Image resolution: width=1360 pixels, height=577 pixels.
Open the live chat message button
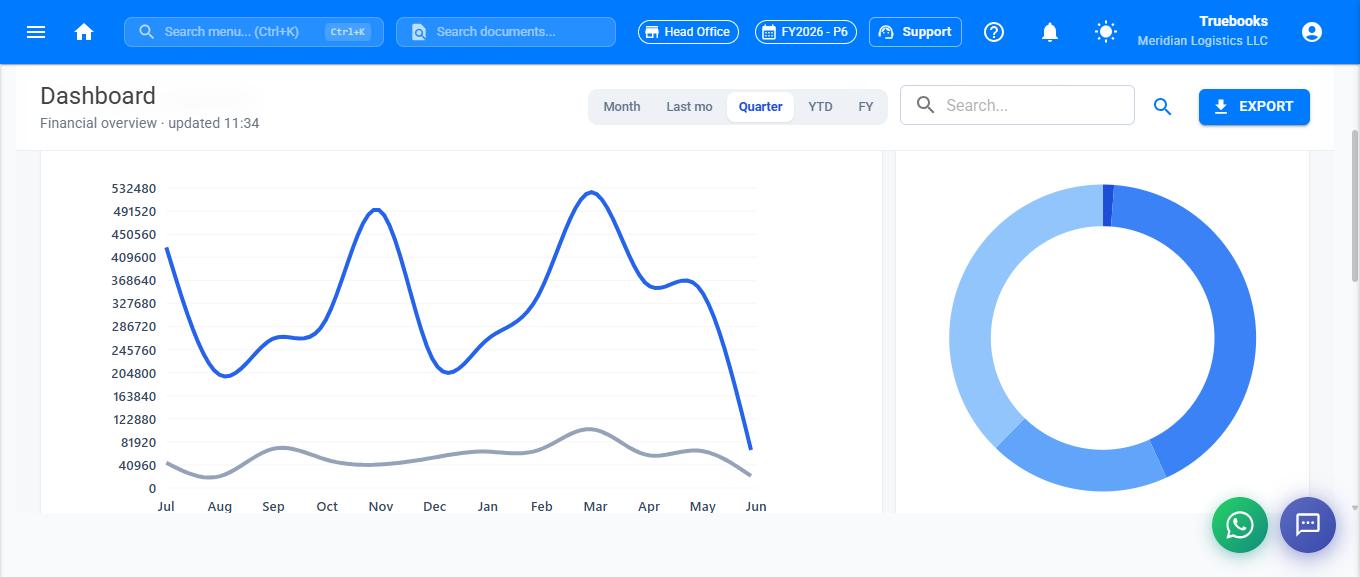tap(1308, 525)
